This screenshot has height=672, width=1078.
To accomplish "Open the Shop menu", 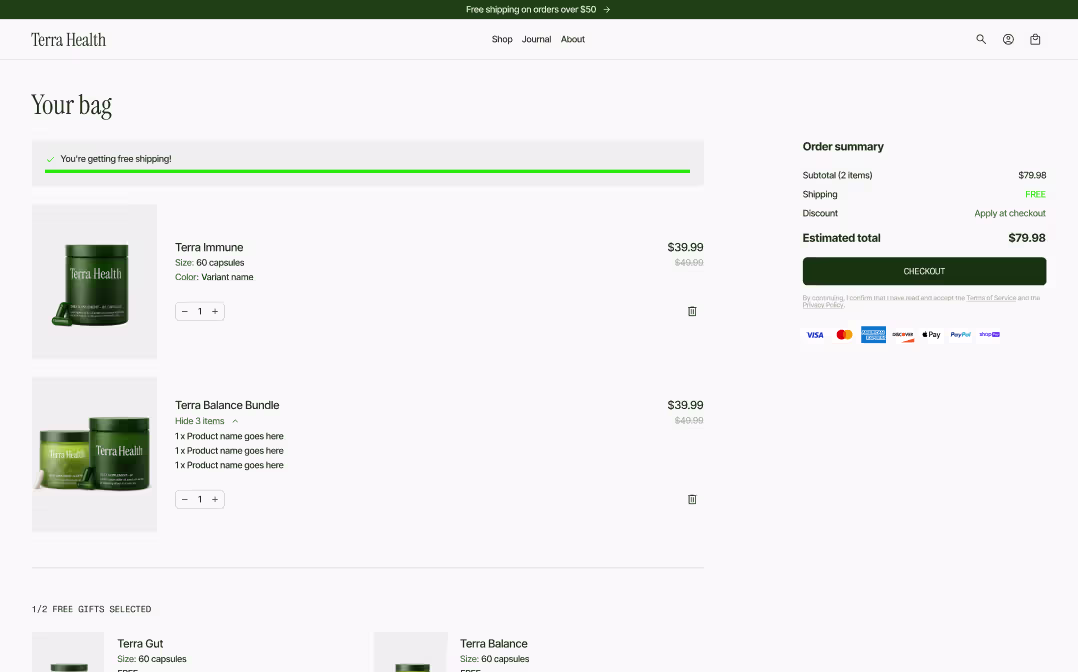I will 501,39.
